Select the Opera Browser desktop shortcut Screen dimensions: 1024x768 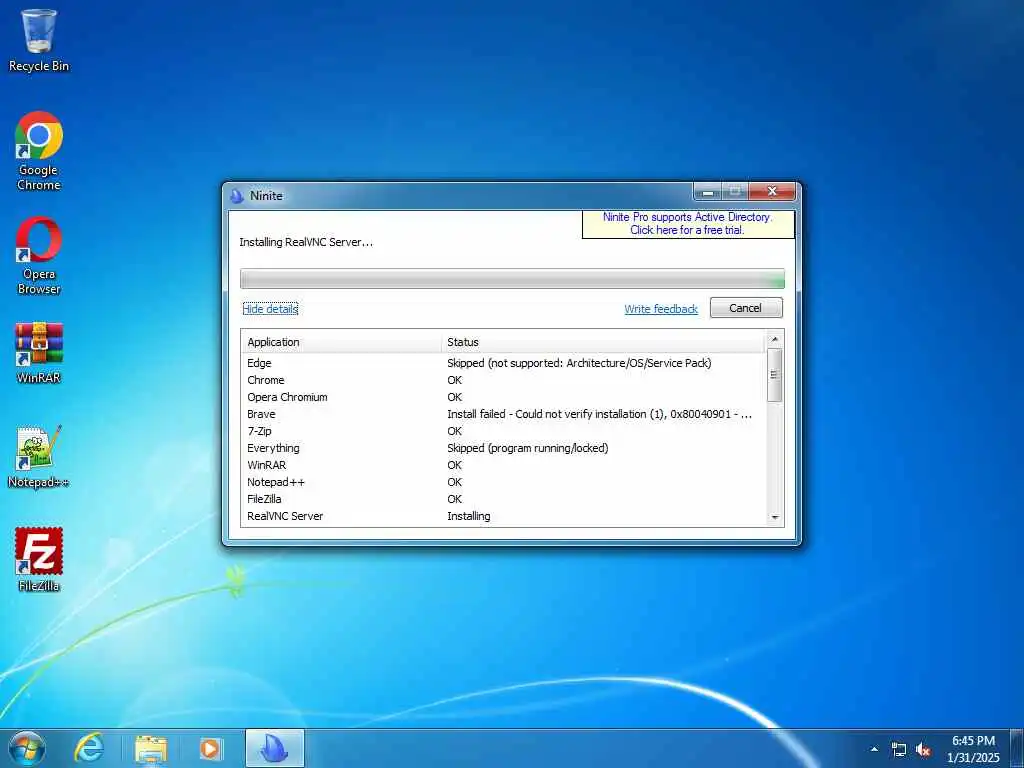39,256
